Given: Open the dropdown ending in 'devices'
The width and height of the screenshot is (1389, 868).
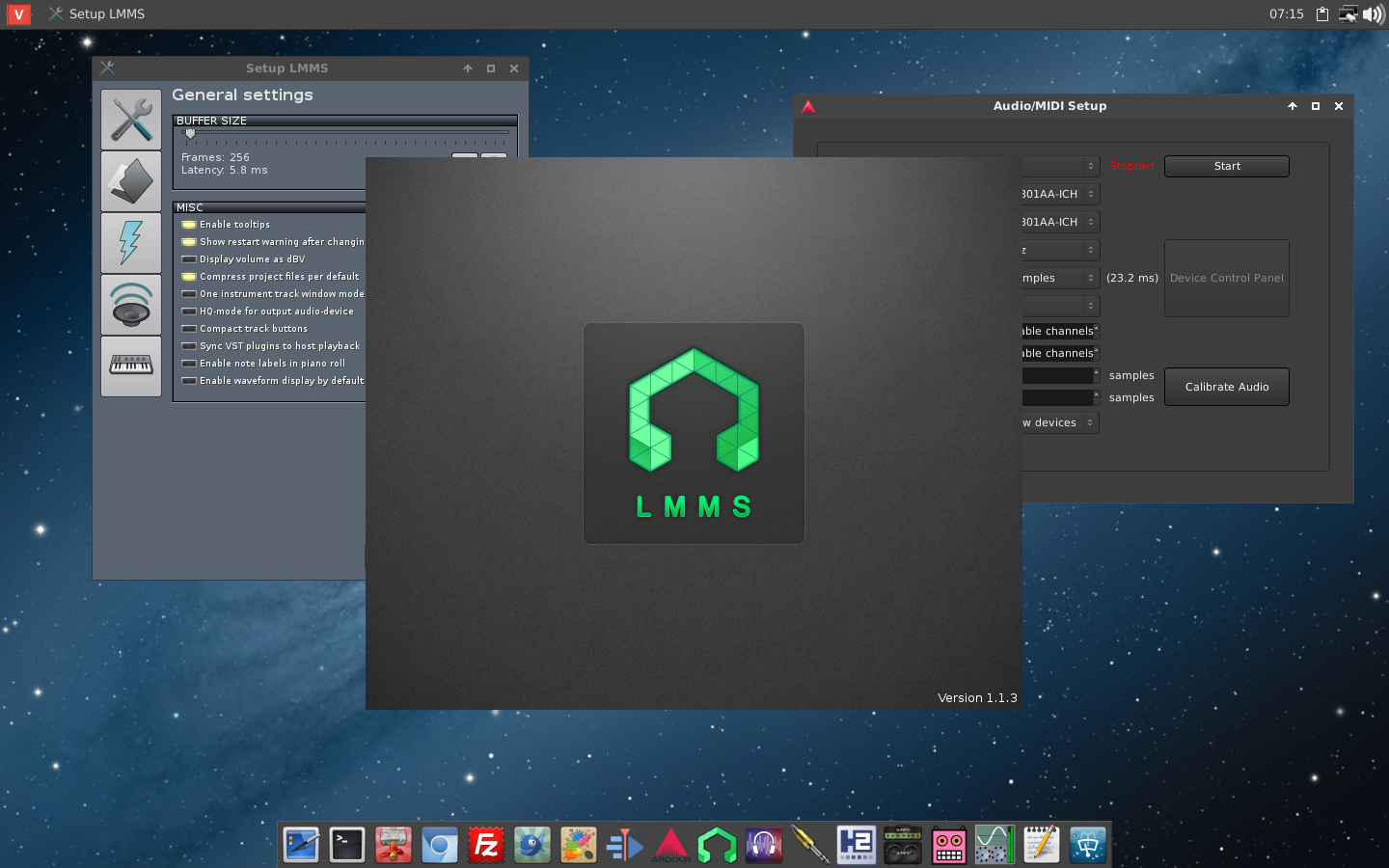Looking at the screenshot, I should coord(1061,422).
